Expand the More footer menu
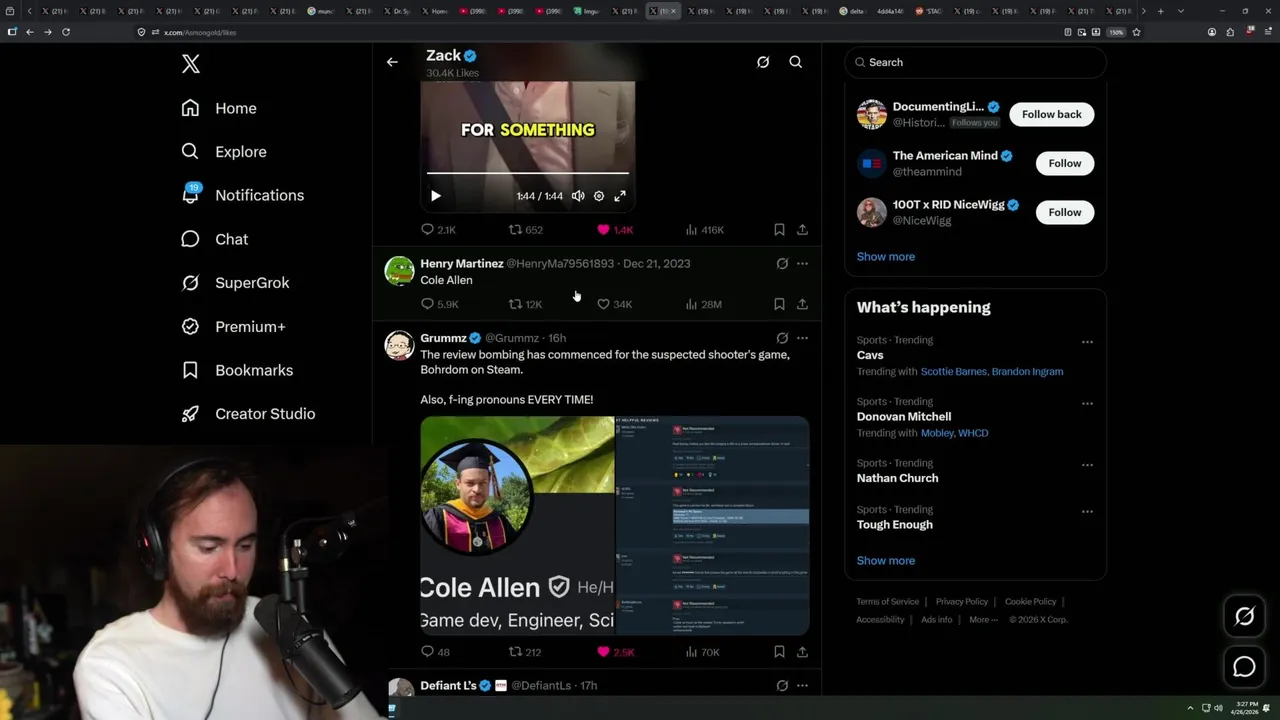 click(x=982, y=620)
